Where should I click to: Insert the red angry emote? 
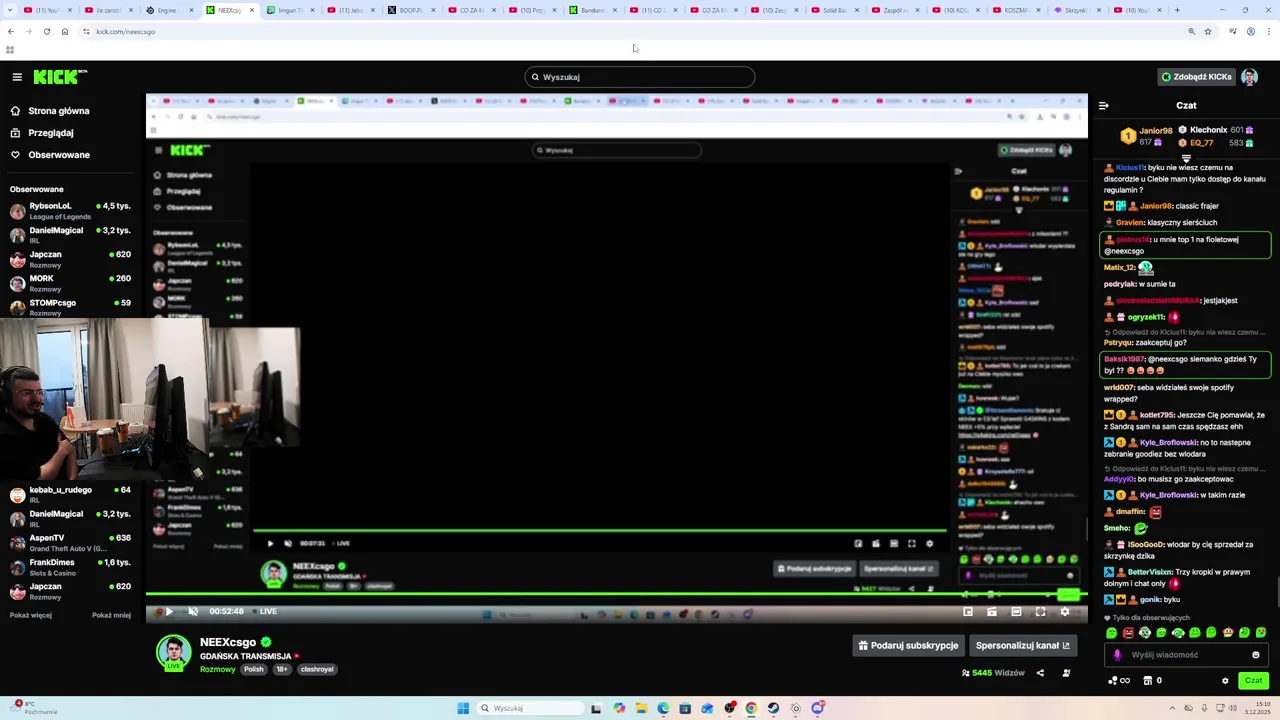1128,633
